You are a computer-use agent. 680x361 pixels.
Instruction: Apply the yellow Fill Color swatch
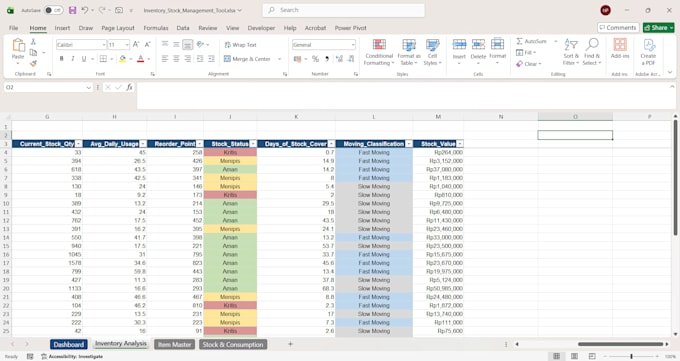(123, 59)
